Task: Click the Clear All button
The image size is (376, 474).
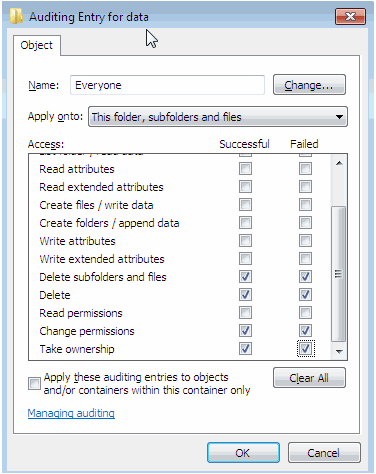Action: [x=309, y=378]
